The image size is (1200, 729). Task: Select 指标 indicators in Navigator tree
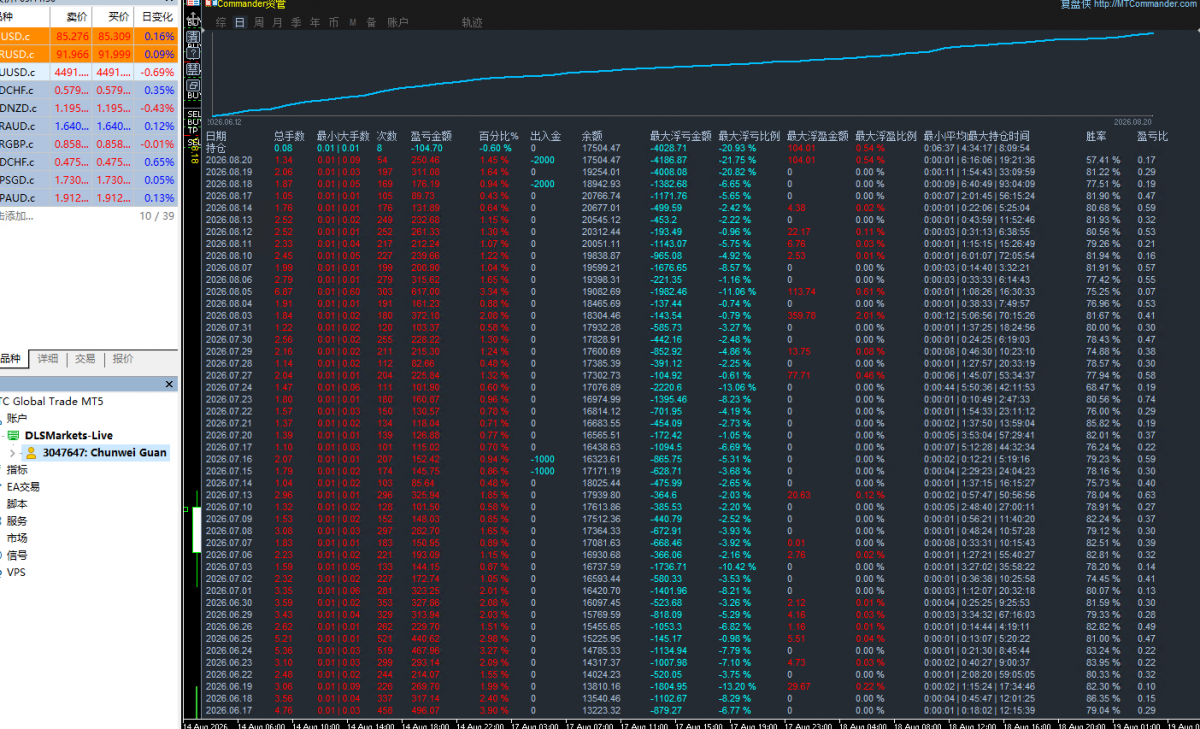(x=17, y=470)
